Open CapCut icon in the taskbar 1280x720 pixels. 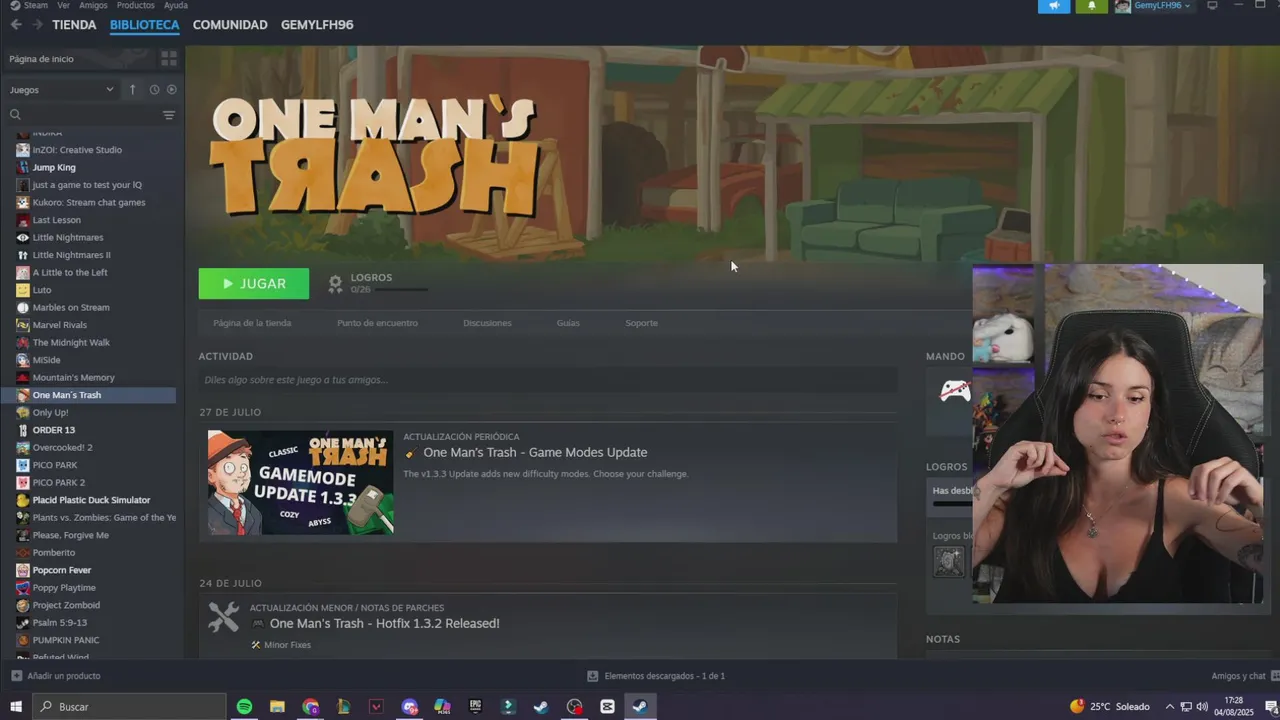[607, 707]
